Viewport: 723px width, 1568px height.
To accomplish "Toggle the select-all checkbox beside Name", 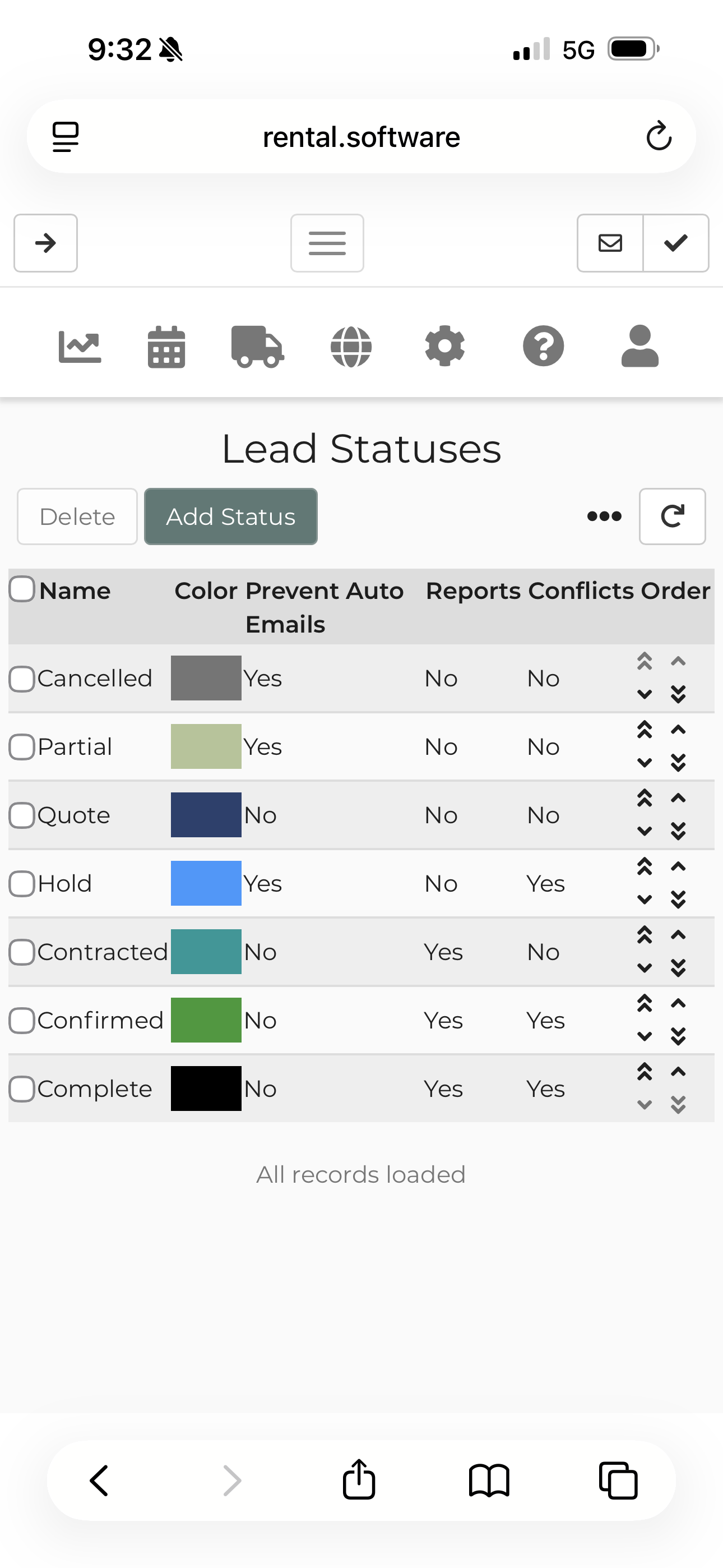I will click(22, 589).
